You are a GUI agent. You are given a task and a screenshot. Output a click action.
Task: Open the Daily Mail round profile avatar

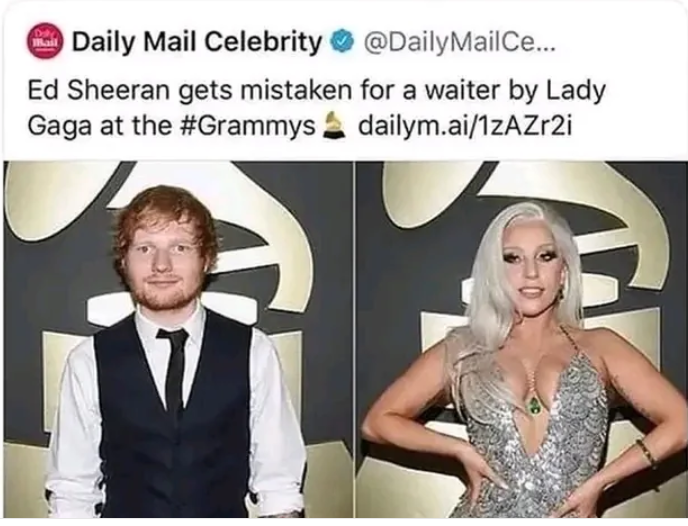coord(45,42)
